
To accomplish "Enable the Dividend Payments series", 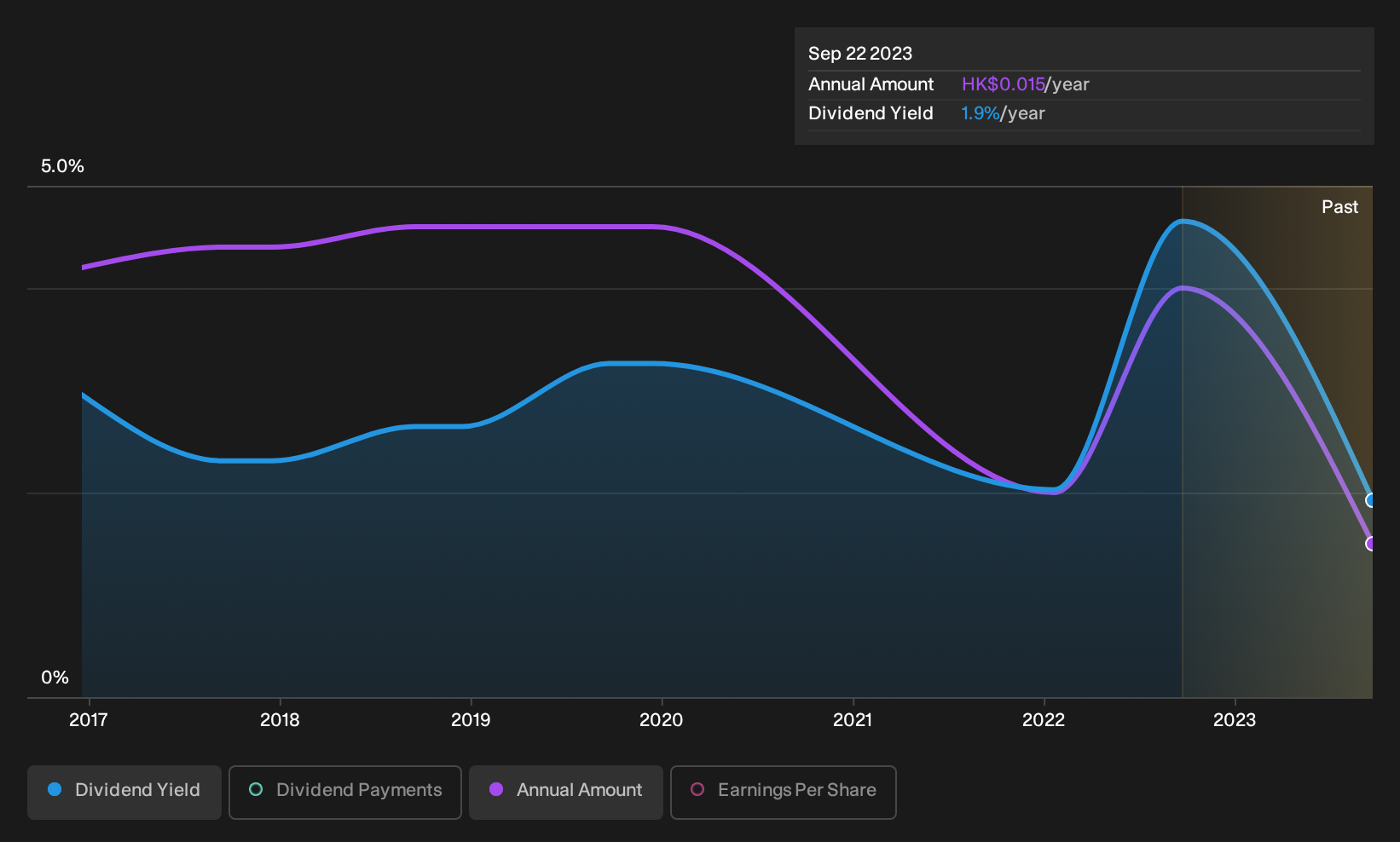I will 345,792.
